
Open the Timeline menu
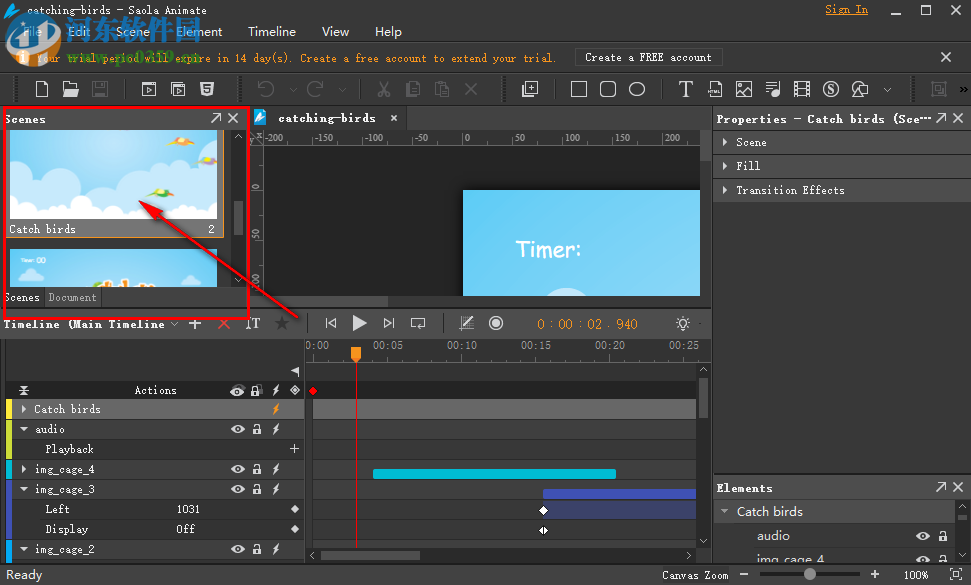tap(271, 31)
